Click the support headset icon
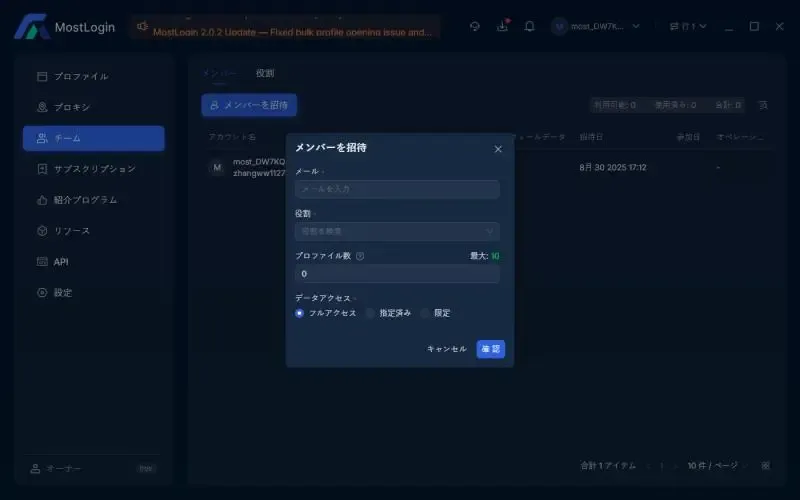The height and width of the screenshot is (500, 800). point(474,26)
